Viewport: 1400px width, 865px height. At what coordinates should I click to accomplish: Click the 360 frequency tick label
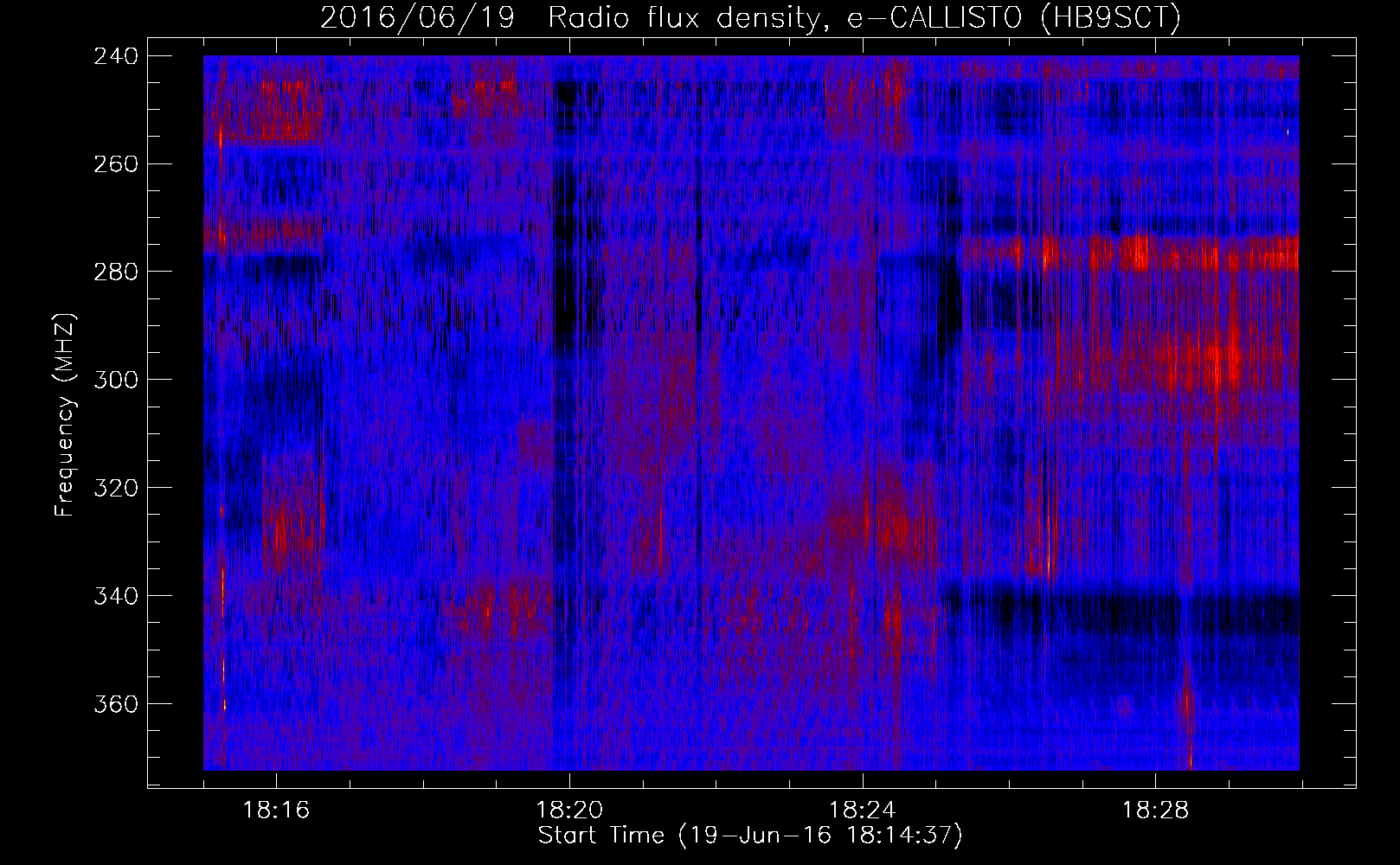point(115,705)
